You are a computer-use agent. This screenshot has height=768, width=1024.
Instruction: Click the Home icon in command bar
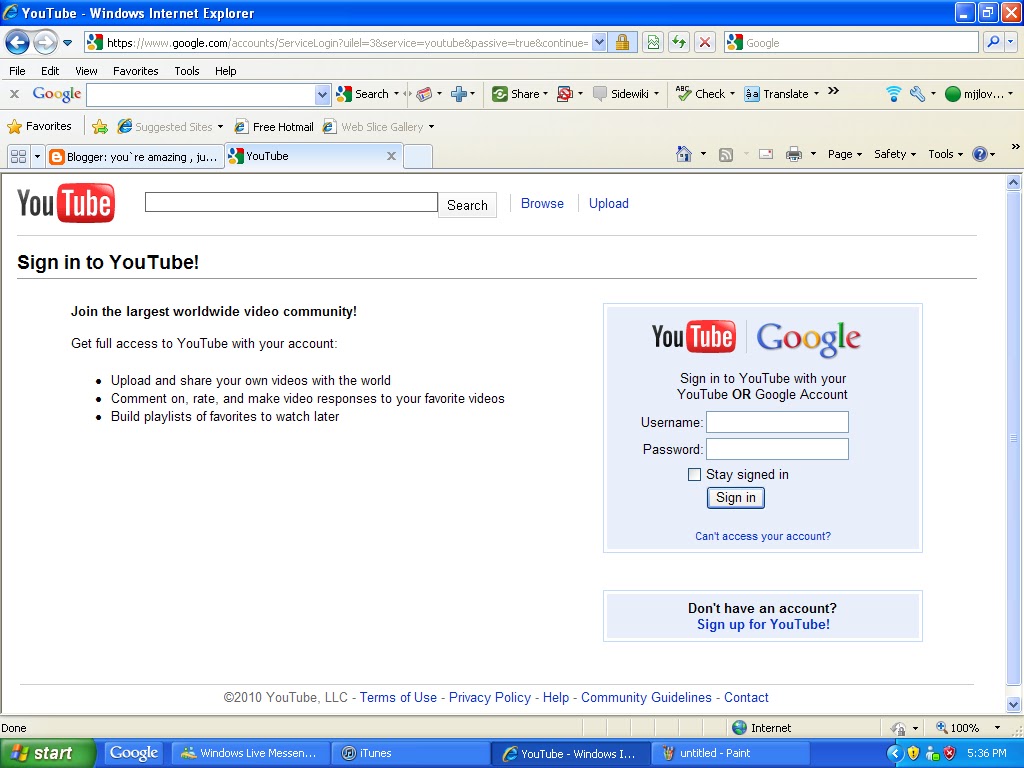click(x=684, y=154)
